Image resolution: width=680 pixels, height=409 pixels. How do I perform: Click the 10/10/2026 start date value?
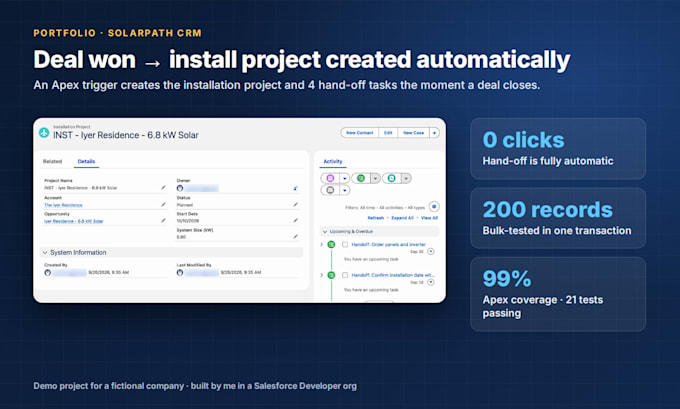[x=188, y=221]
